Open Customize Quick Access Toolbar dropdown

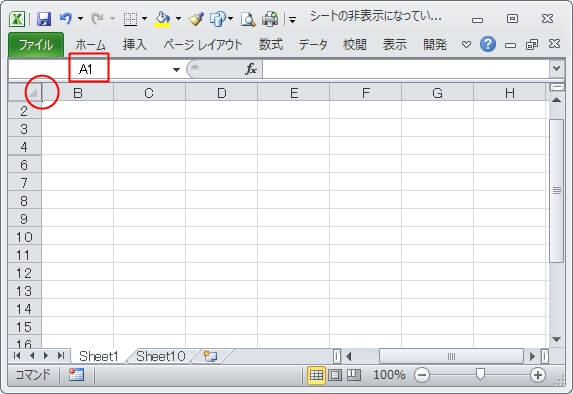(x=292, y=20)
